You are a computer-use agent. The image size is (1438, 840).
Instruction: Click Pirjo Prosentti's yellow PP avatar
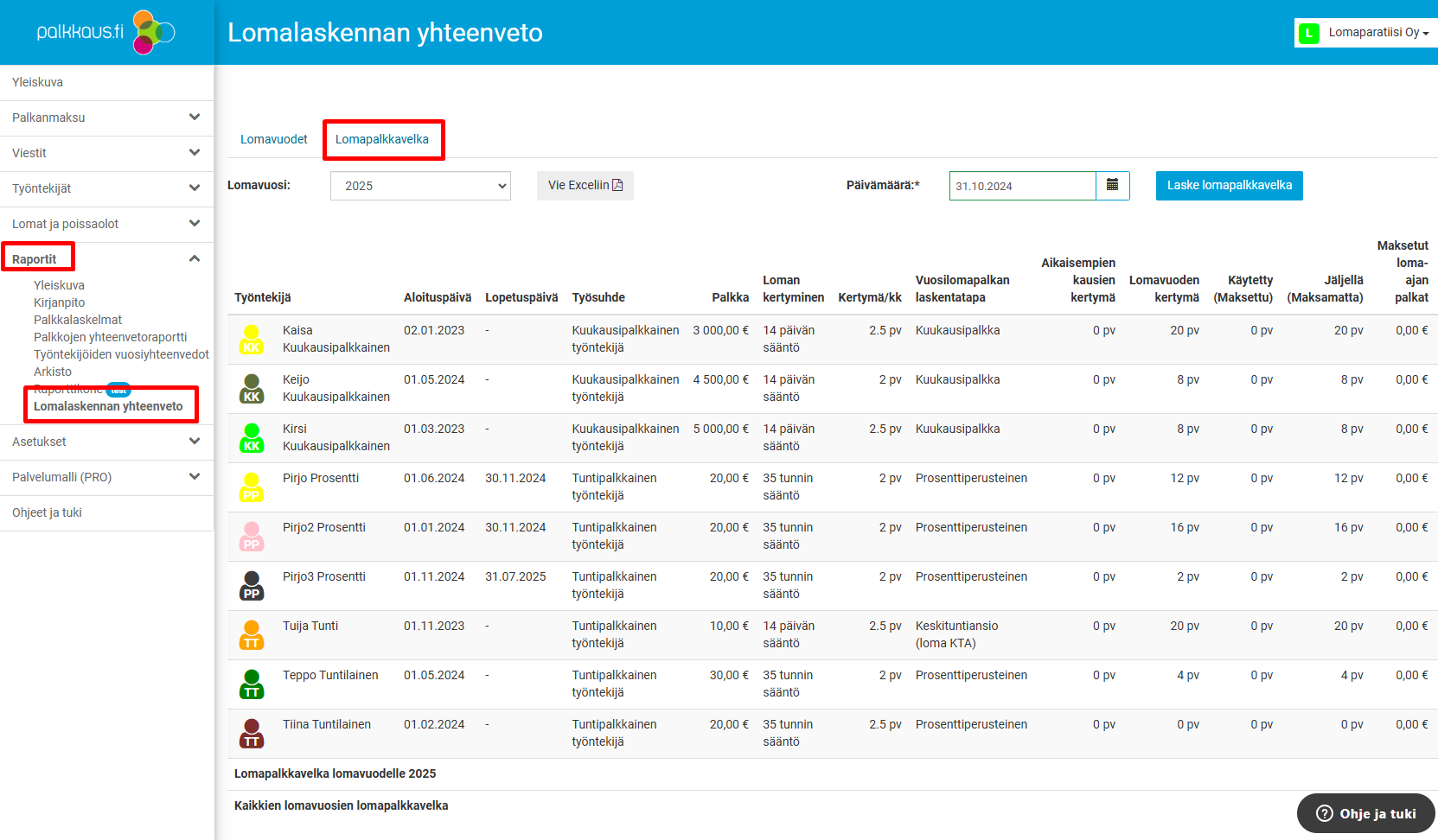(x=252, y=487)
